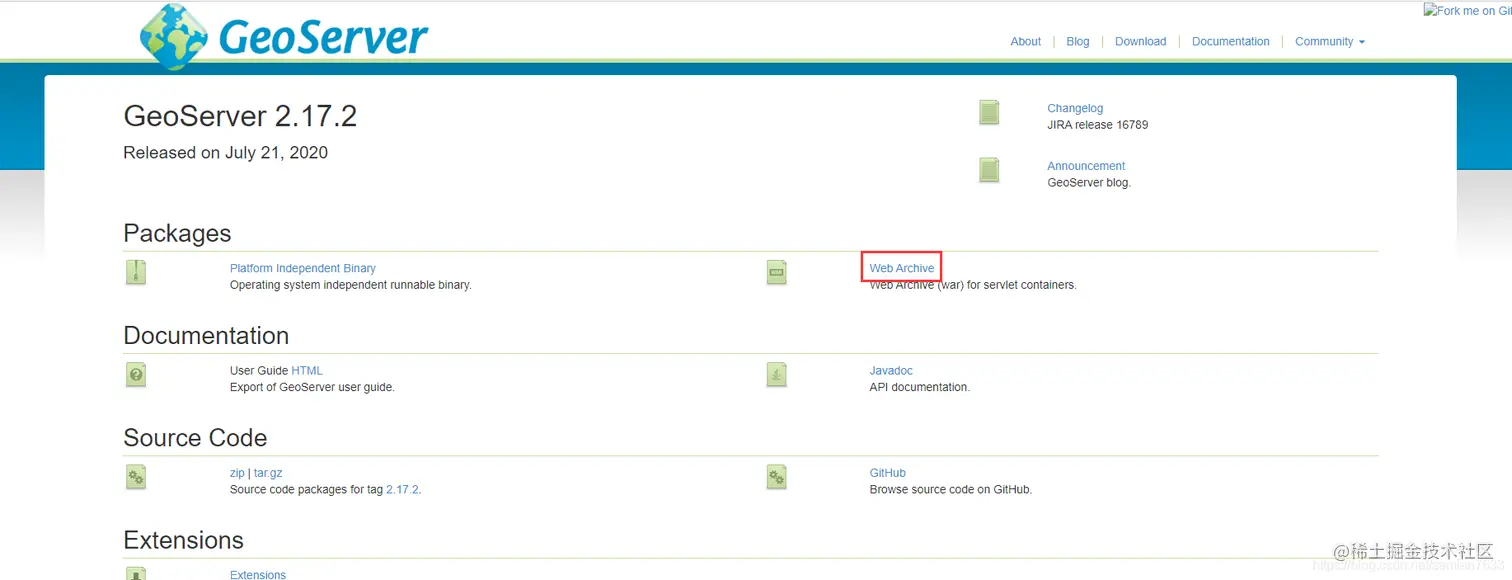Open the Javadoc link
Image resolution: width=1512 pixels, height=580 pixels.
point(891,370)
